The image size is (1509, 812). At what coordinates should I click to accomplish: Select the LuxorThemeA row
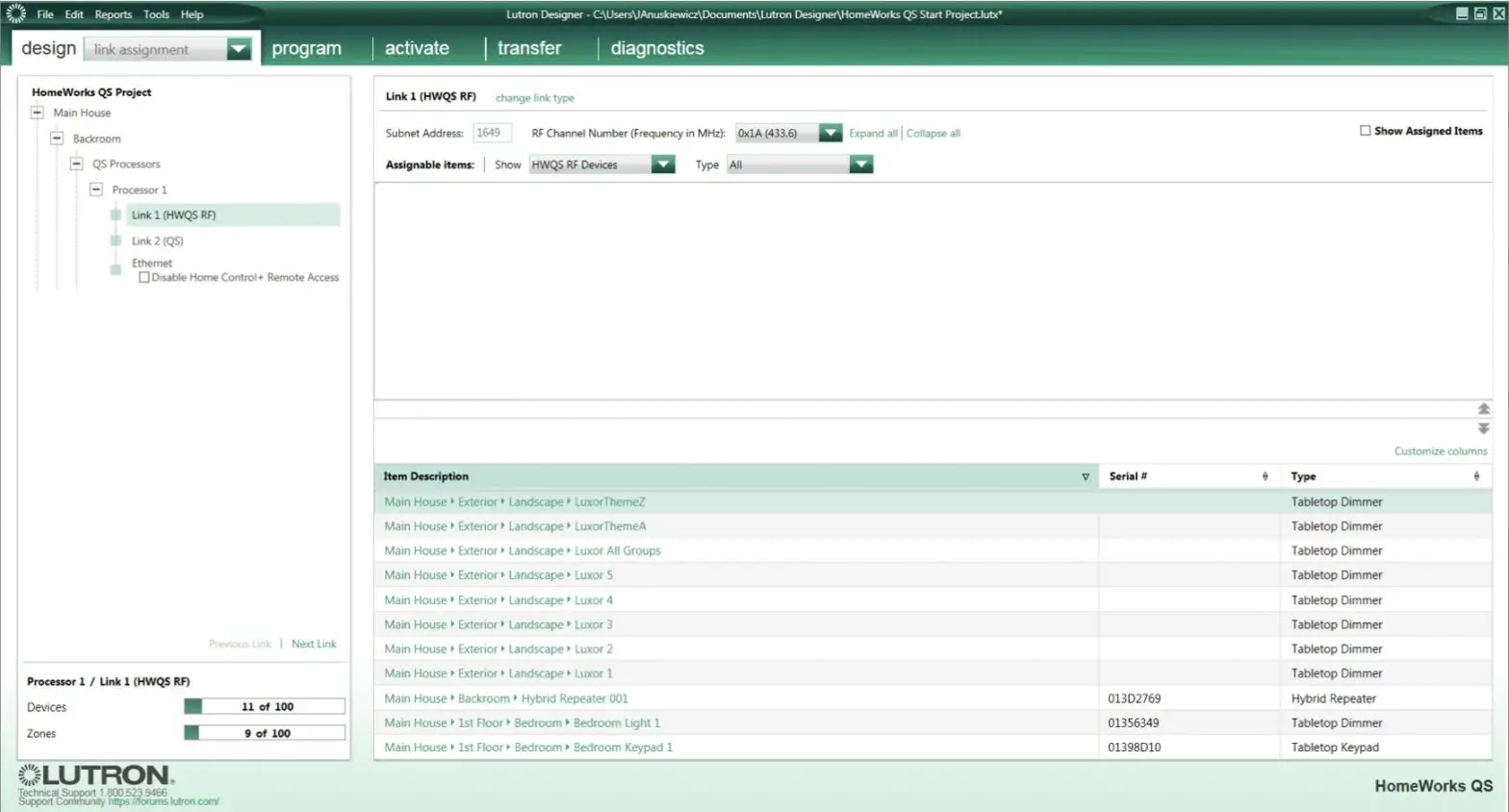click(x=932, y=526)
